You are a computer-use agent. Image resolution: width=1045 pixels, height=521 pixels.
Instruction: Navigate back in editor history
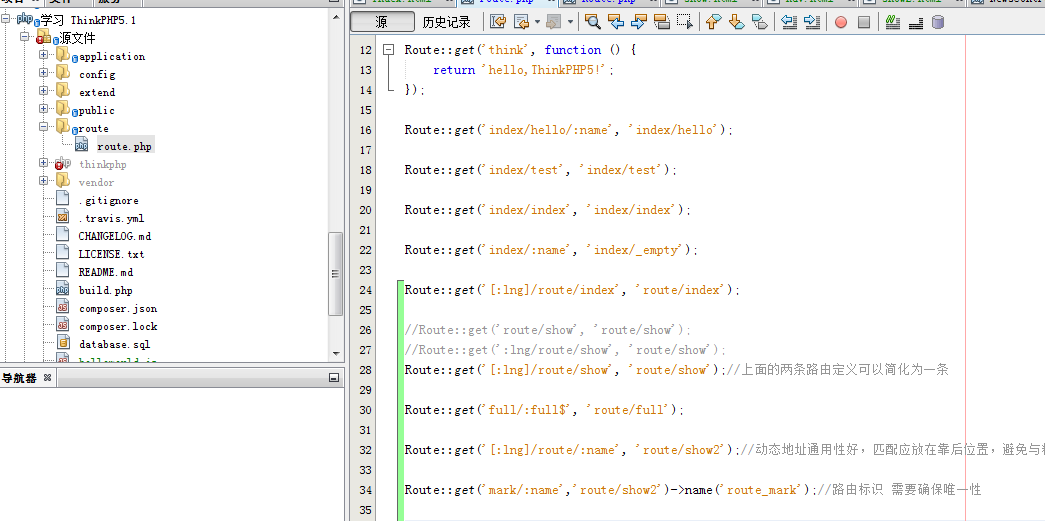pos(521,22)
